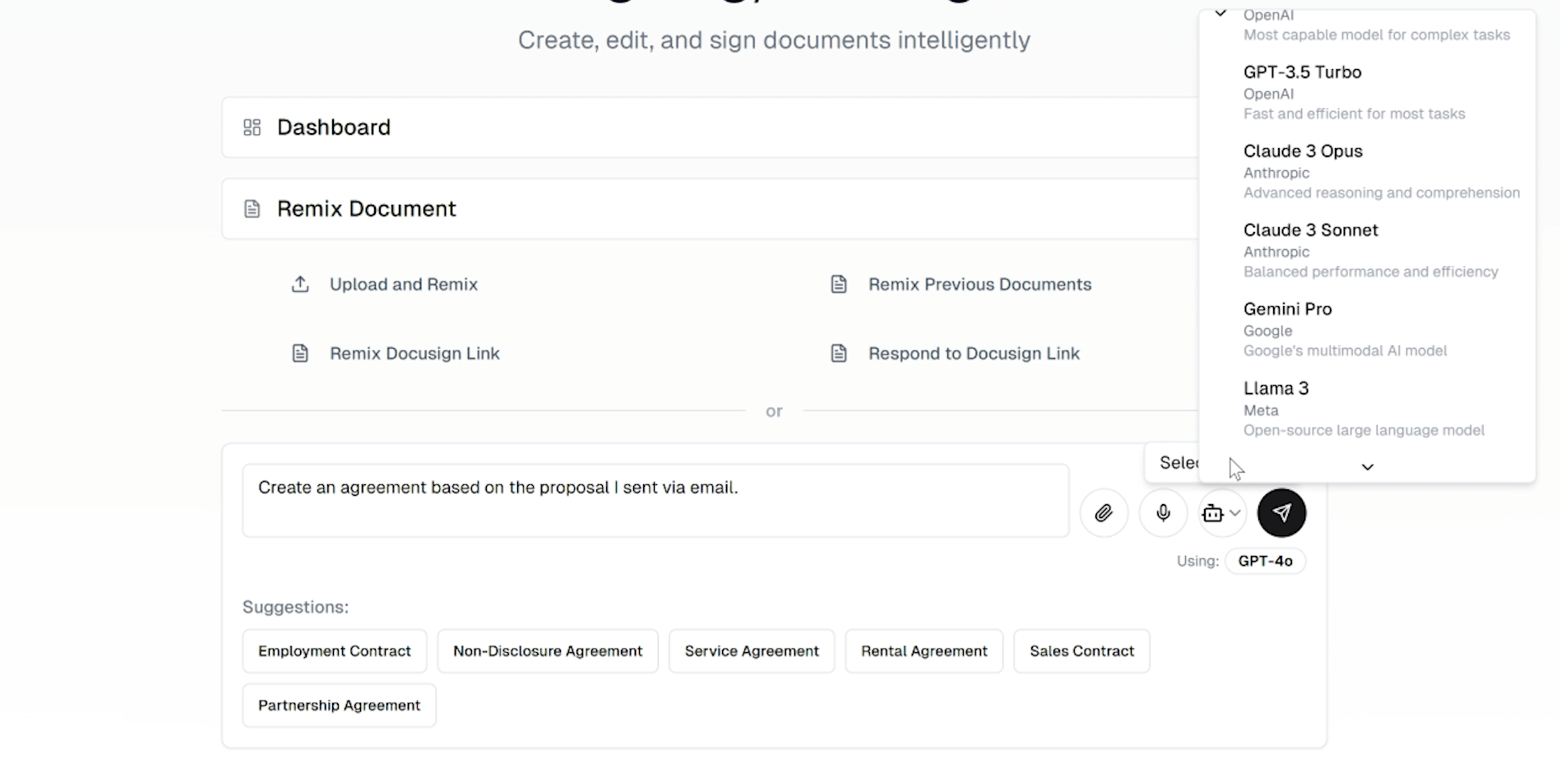Click the Dashboard grid icon
This screenshot has width=1560, height=784.
click(252, 128)
